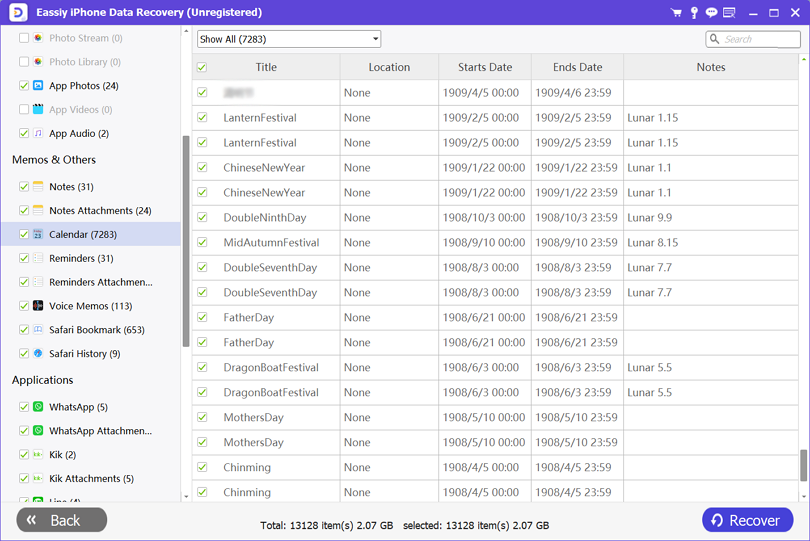Click the '1908/10/3 00:00' start date cell
Viewport: 810px width, 541px height.
point(484,218)
